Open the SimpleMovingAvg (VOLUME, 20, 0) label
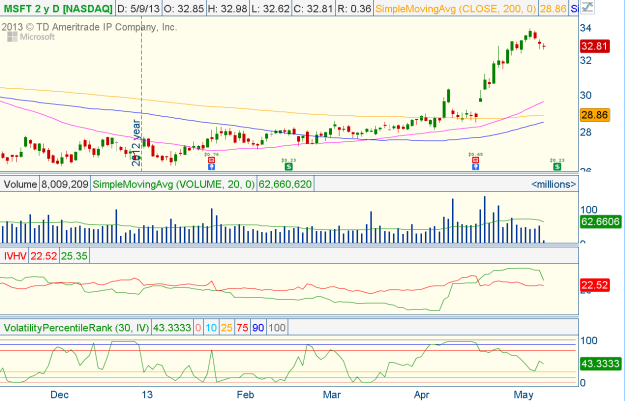The image size is (625, 401). pyautogui.click(x=174, y=184)
